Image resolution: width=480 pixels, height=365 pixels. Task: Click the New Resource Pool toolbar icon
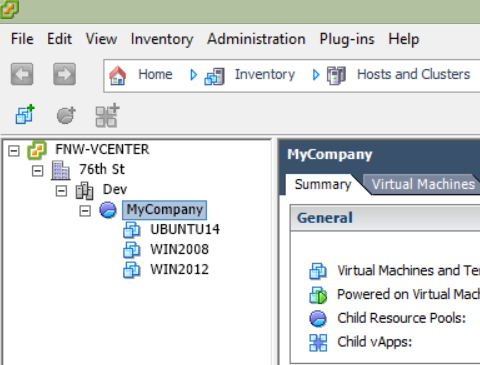[66, 115]
